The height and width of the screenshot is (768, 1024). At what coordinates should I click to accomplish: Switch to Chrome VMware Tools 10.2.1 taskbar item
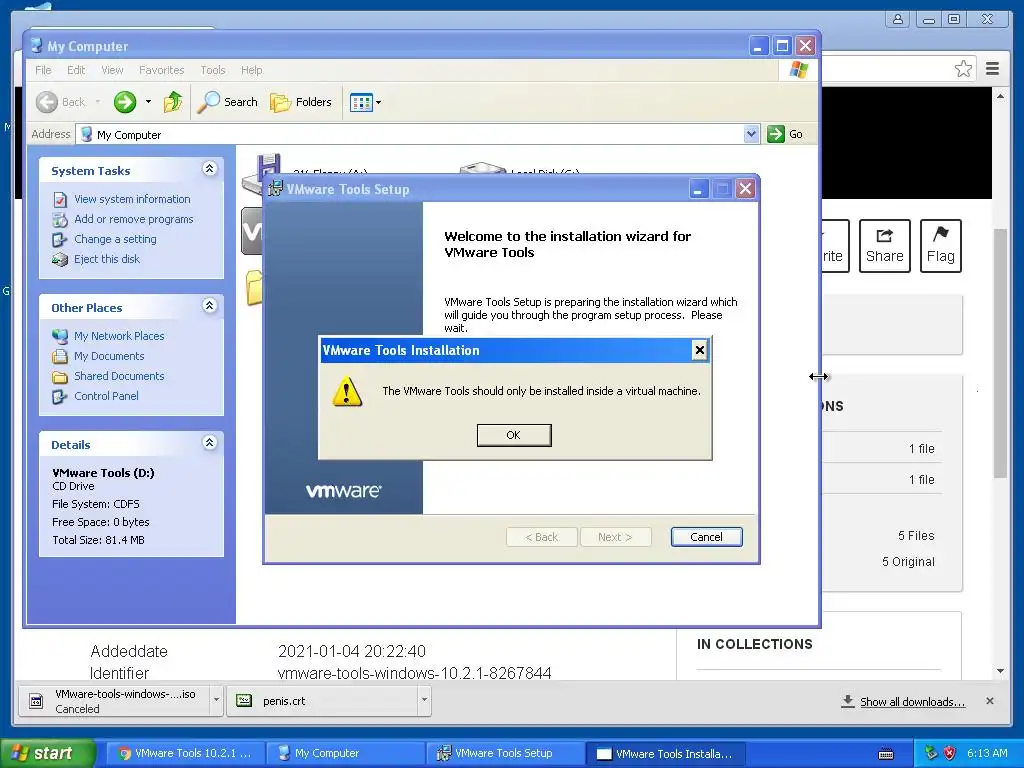[x=185, y=753]
